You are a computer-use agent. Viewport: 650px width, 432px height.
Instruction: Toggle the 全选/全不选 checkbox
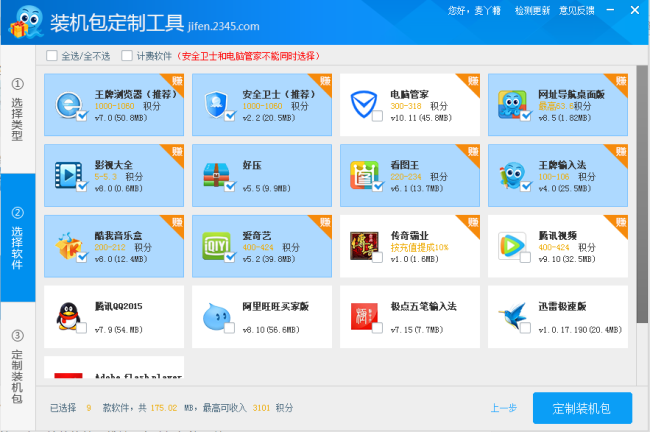coord(52,56)
